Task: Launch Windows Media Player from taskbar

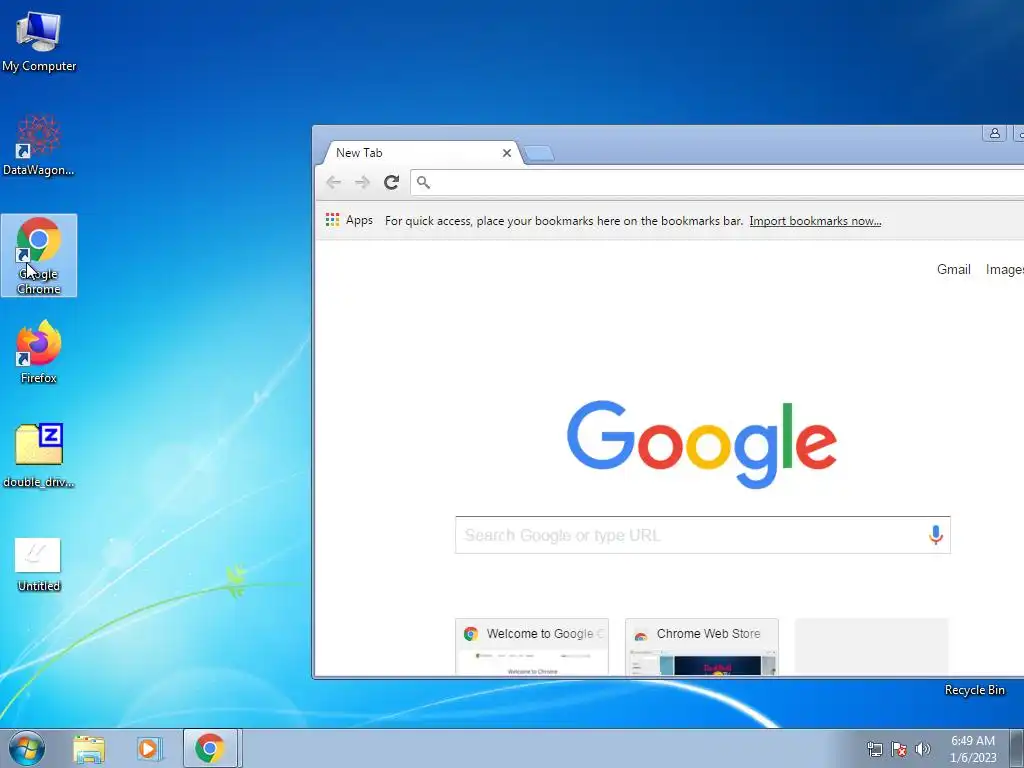Action: coord(150,748)
